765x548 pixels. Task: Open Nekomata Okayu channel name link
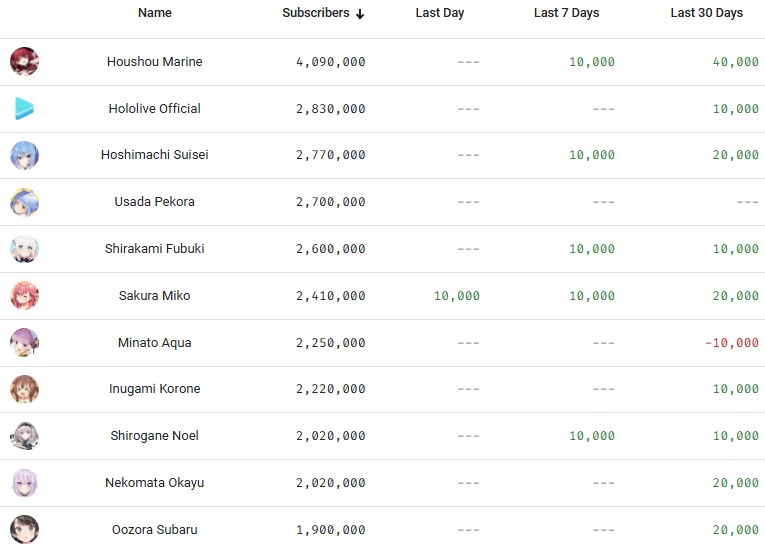point(154,483)
